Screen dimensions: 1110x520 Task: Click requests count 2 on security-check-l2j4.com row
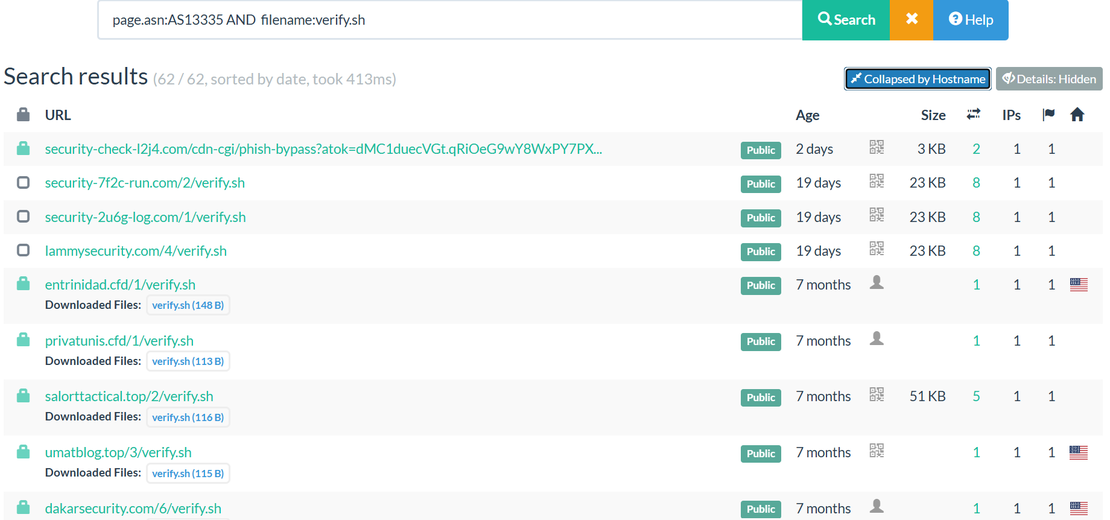(x=977, y=149)
